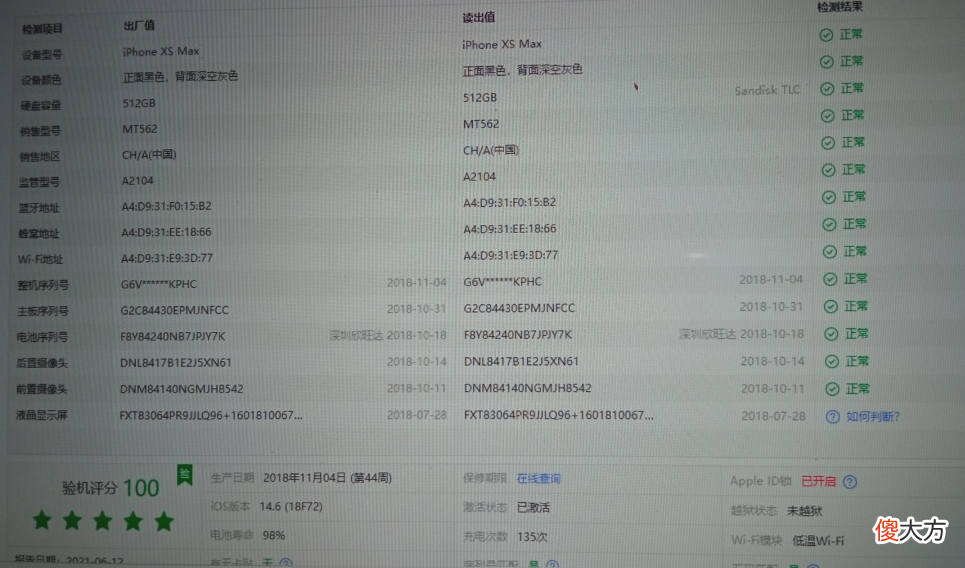The height and width of the screenshot is (568, 965).
Task: Select factory Wi-Fi address A4:D9:31:E9:3D:77
Action: pyautogui.click(x=167, y=258)
